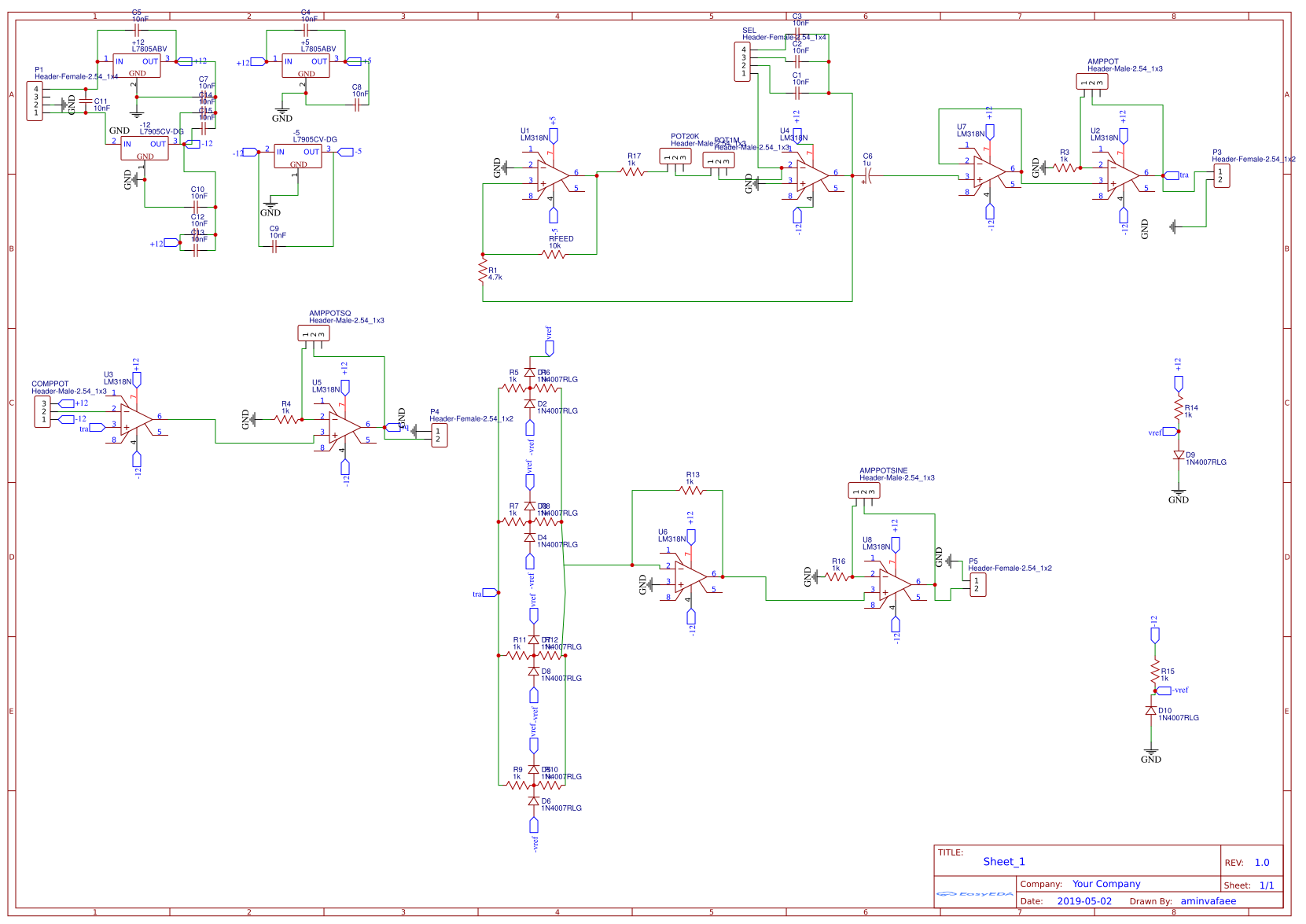Click the EasyEDA logo in title block
This screenshot has height=924, width=1306.
click(975, 893)
